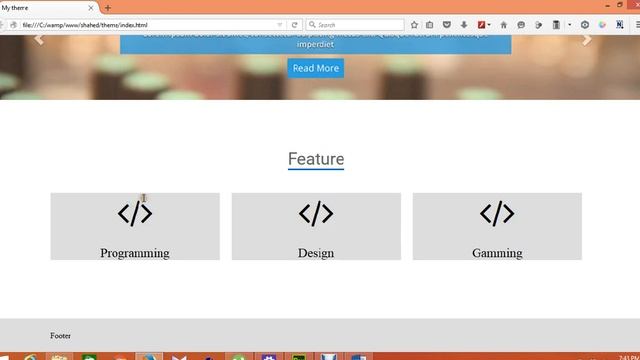Open the purple gear taskbar app
Screen dimensions: 640x360
coord(269,357)
